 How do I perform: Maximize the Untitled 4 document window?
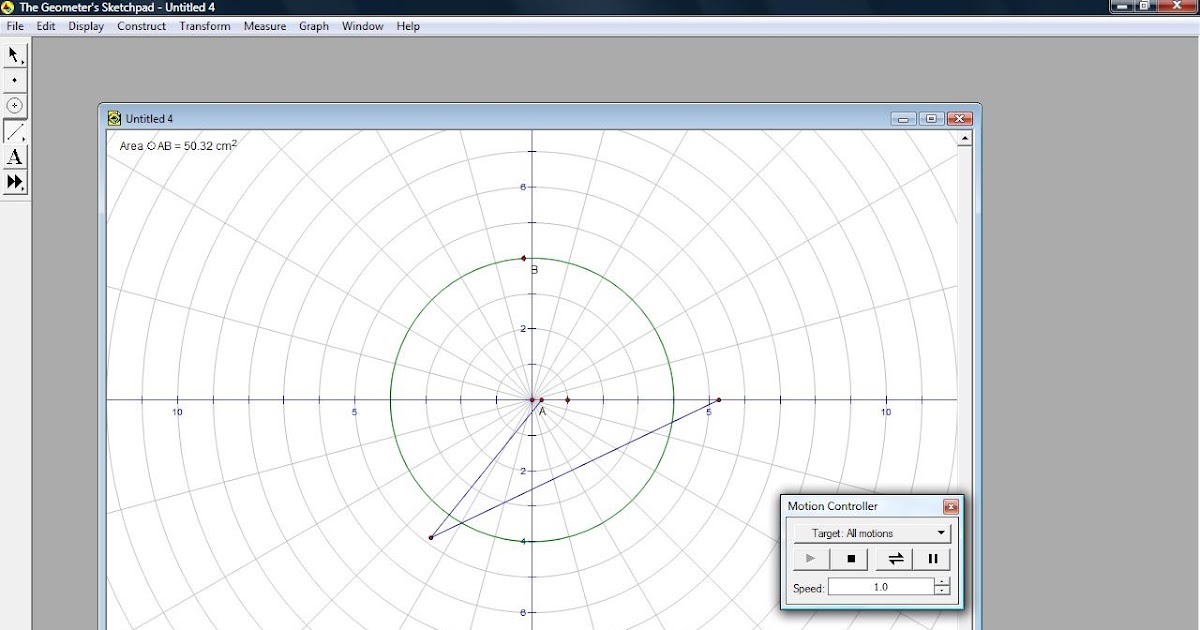click(x=932, y=118)
